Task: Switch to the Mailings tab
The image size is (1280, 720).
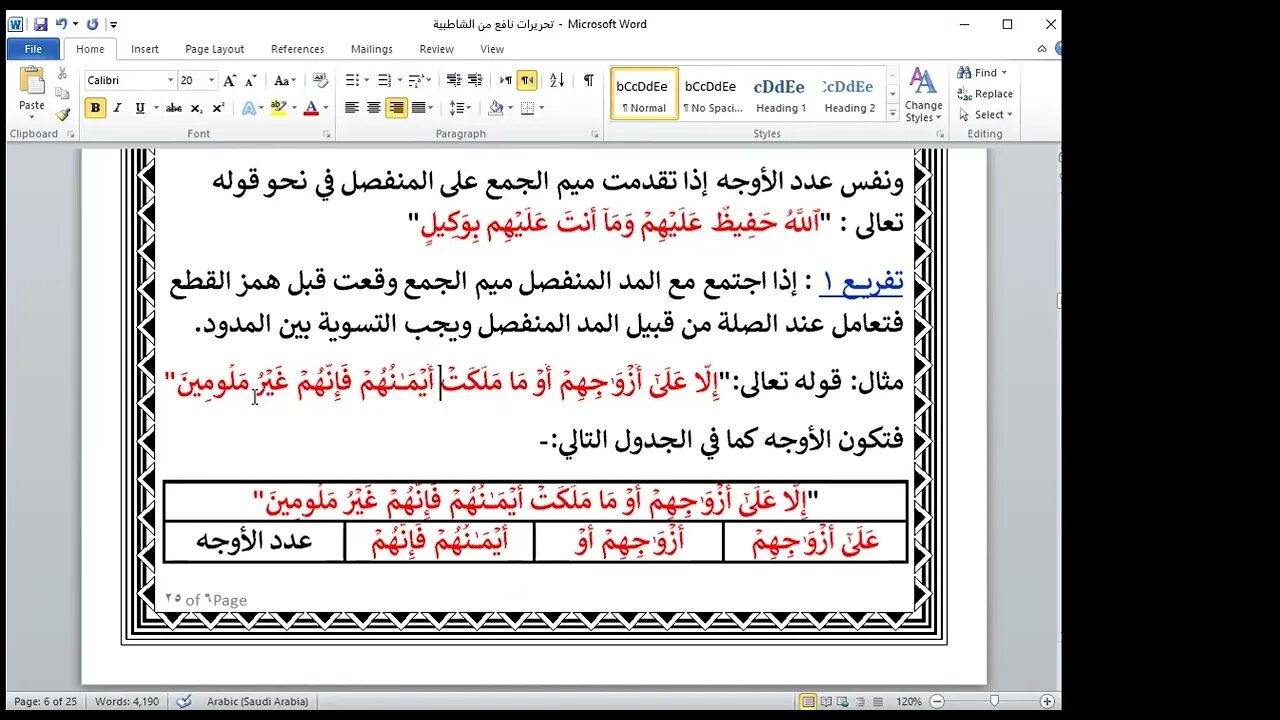Action: 371,49
